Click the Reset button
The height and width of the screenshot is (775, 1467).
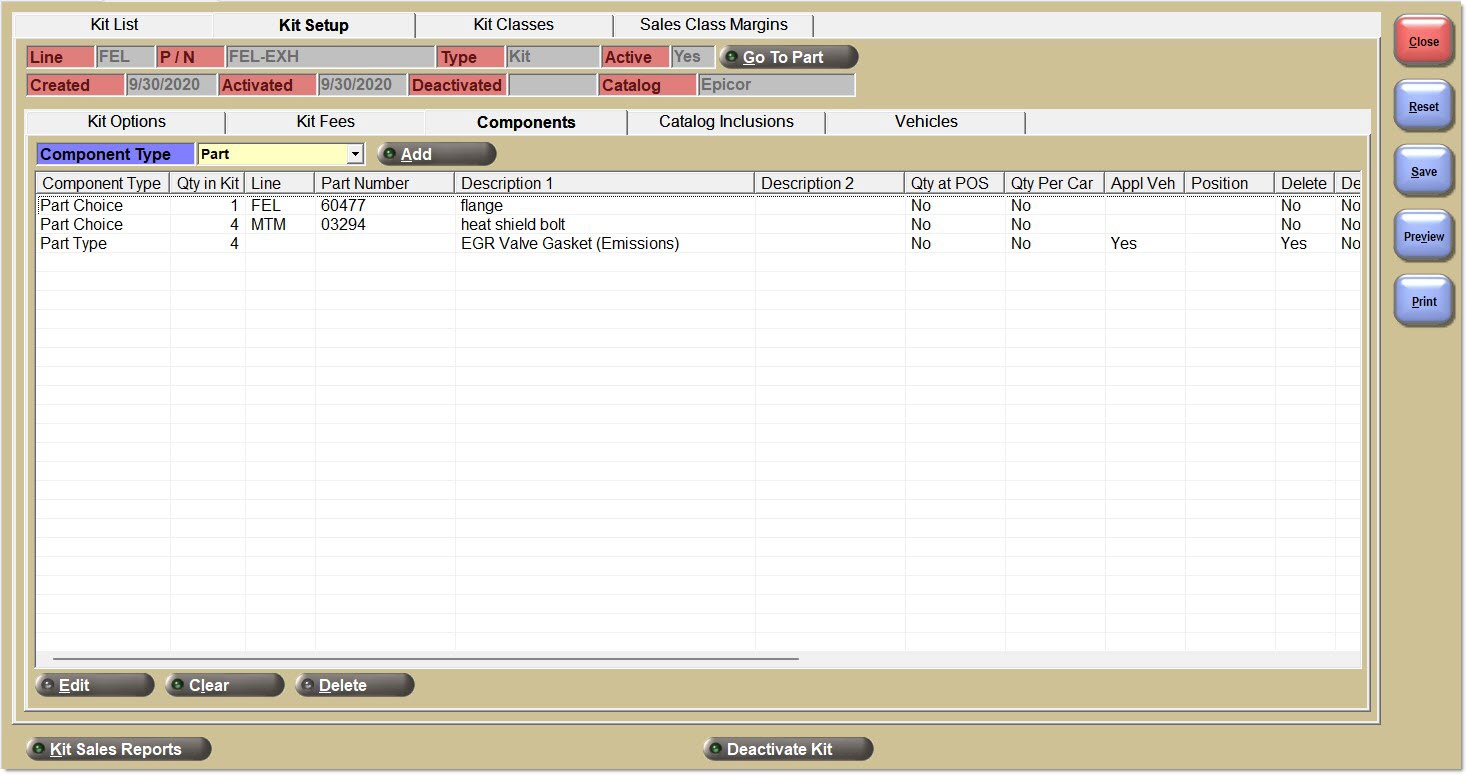[x=1423, y=106]
